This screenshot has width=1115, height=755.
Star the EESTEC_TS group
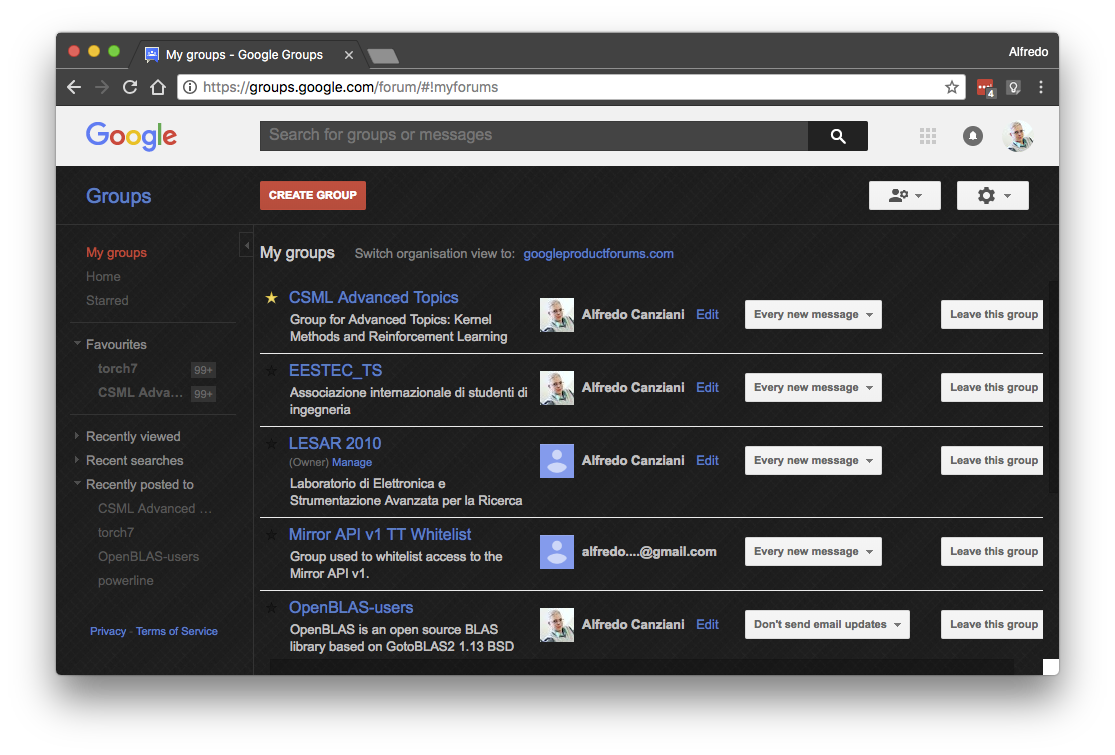coord(271,371)
